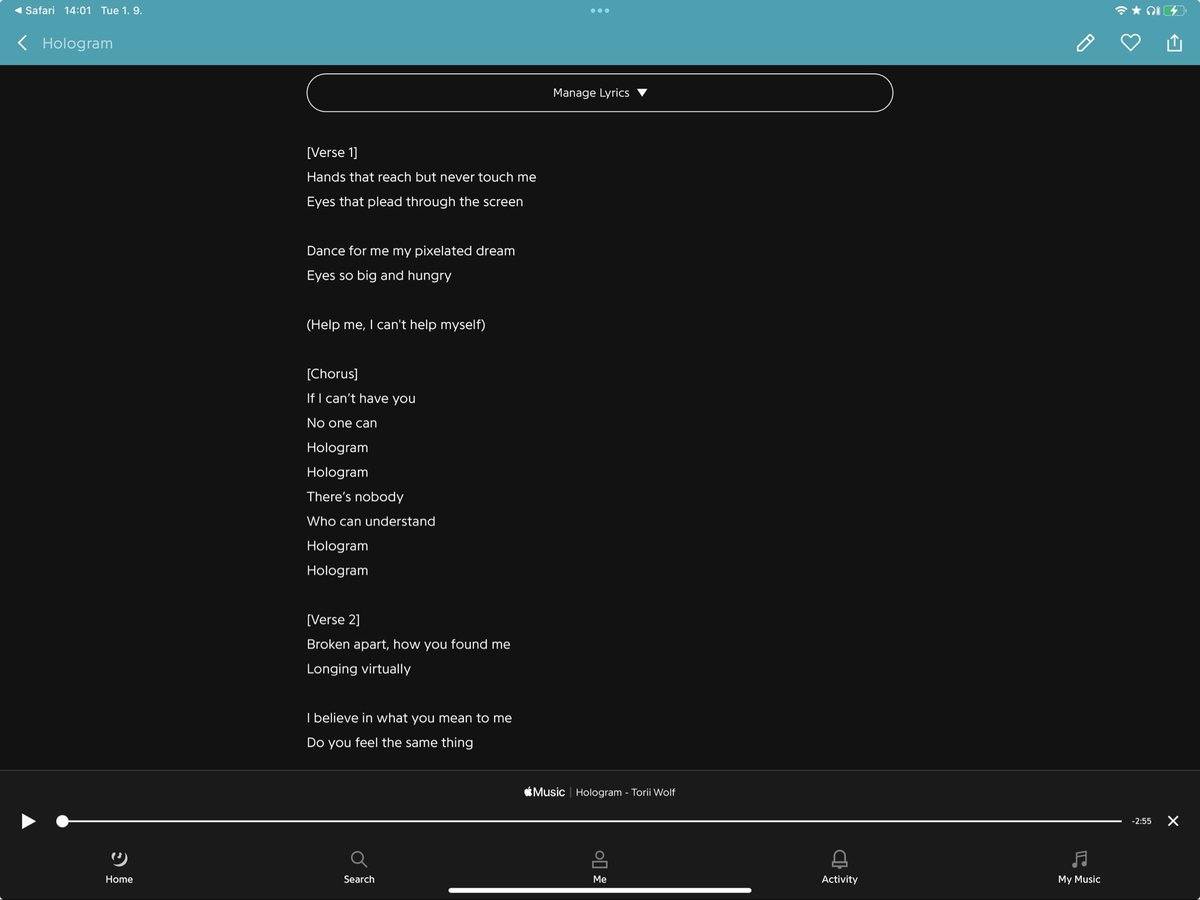Viewport: 1200px width, 900px height.
Task: Tap the battery status icon
Action: (1175, 10)
